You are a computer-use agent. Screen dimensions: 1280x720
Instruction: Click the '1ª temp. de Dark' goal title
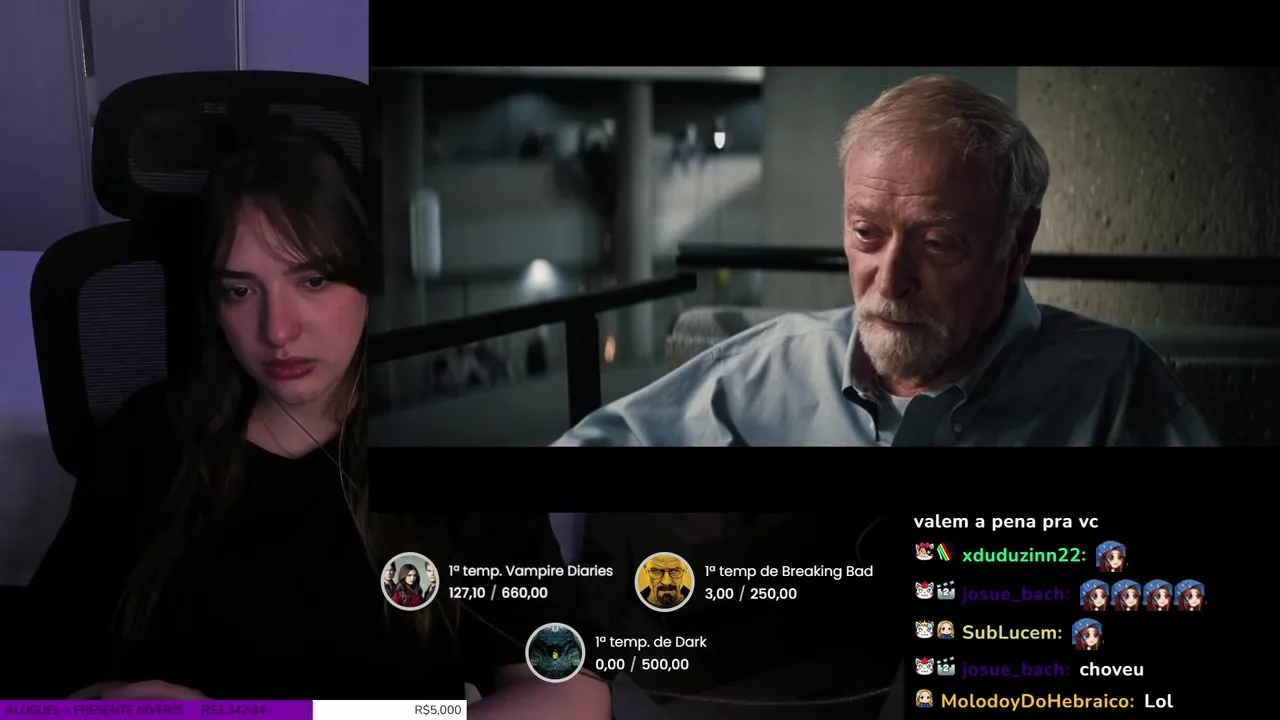coord(651,642)
